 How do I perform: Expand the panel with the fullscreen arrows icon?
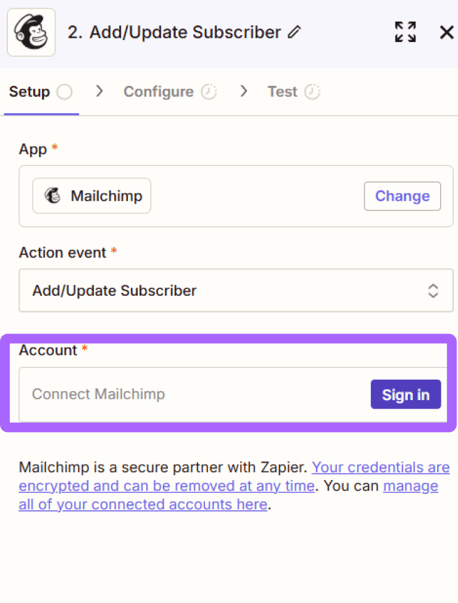pyautogui.click(x=405, y=32)
